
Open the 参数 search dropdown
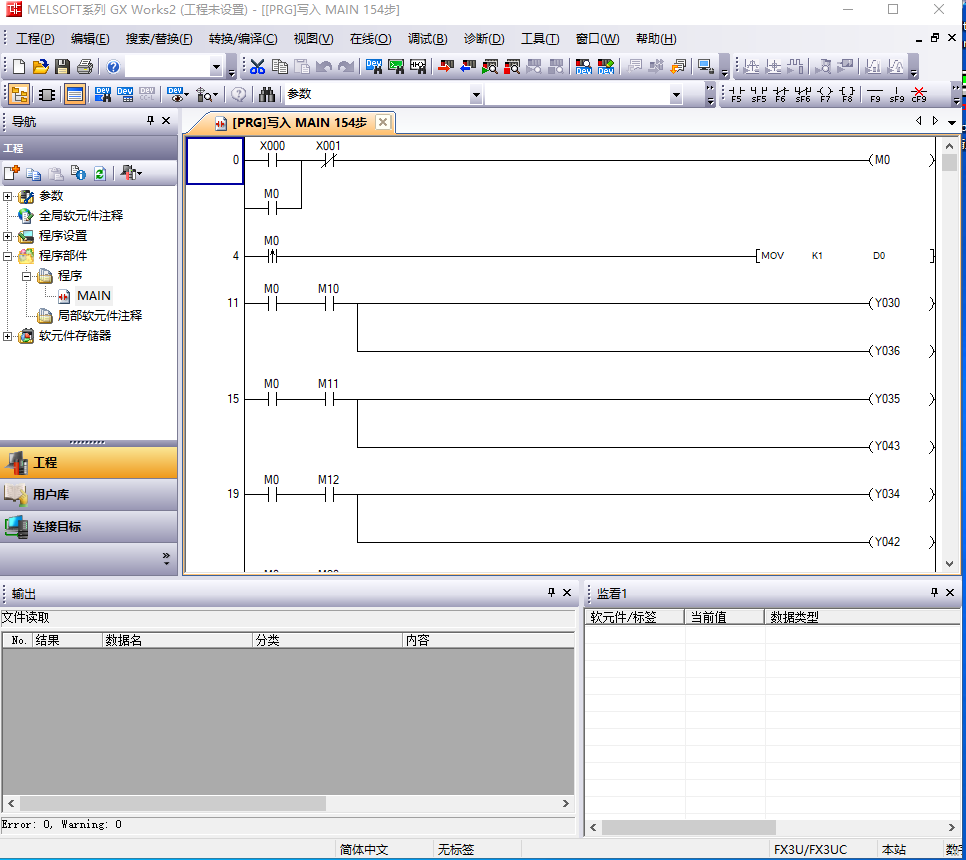point(476,95)
